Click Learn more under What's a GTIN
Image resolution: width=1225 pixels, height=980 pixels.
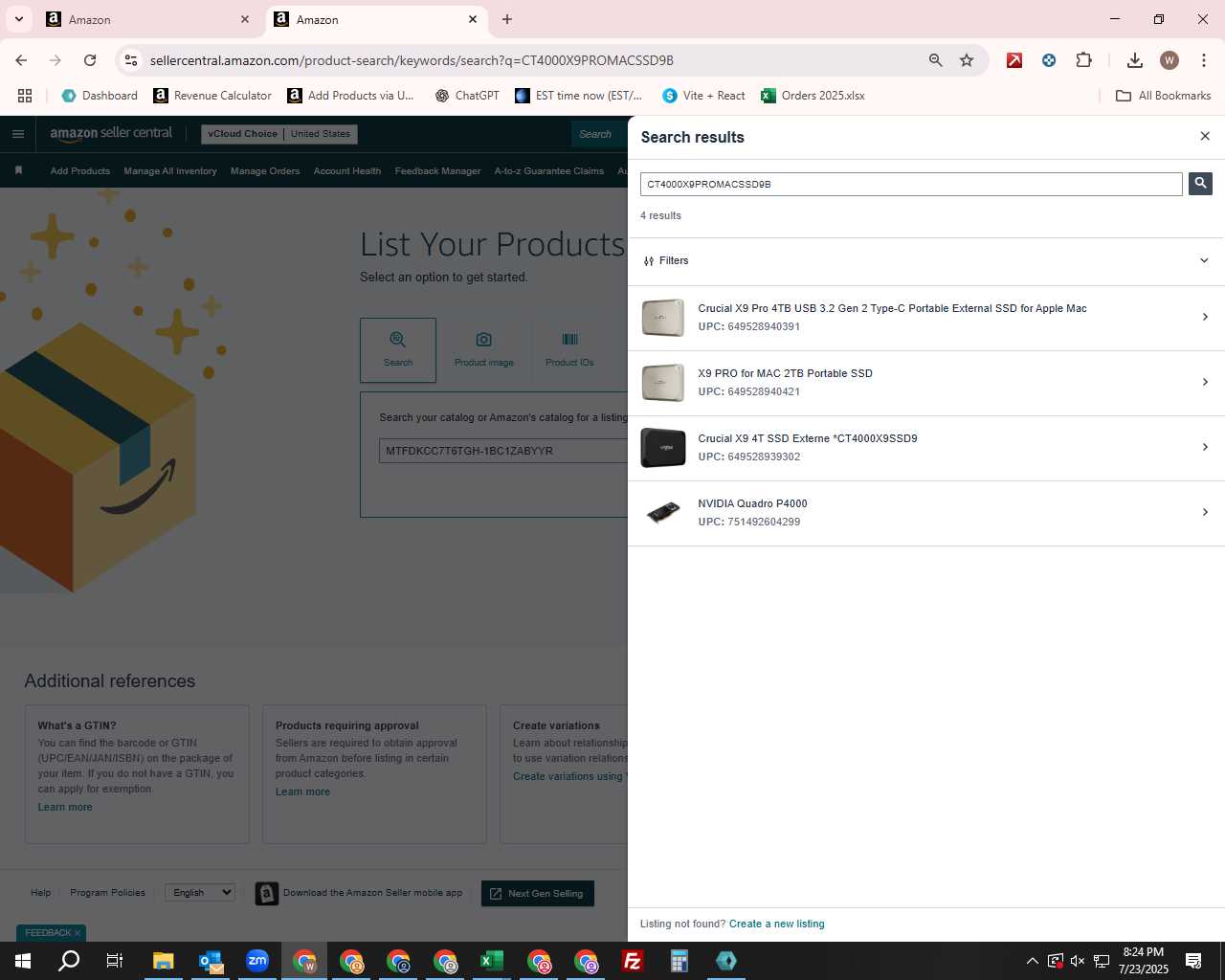click(x=65, y=807)
